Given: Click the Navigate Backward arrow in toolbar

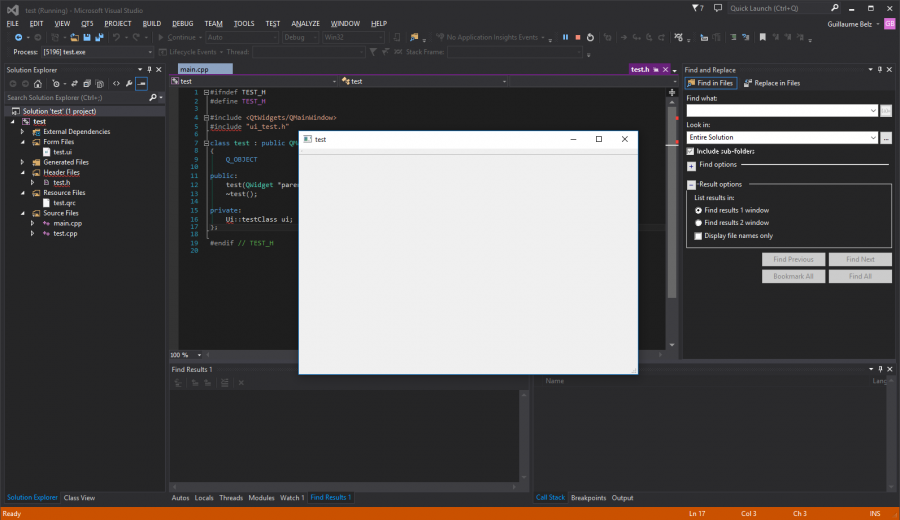Looking at the screenshot, I should coord(18,37).
